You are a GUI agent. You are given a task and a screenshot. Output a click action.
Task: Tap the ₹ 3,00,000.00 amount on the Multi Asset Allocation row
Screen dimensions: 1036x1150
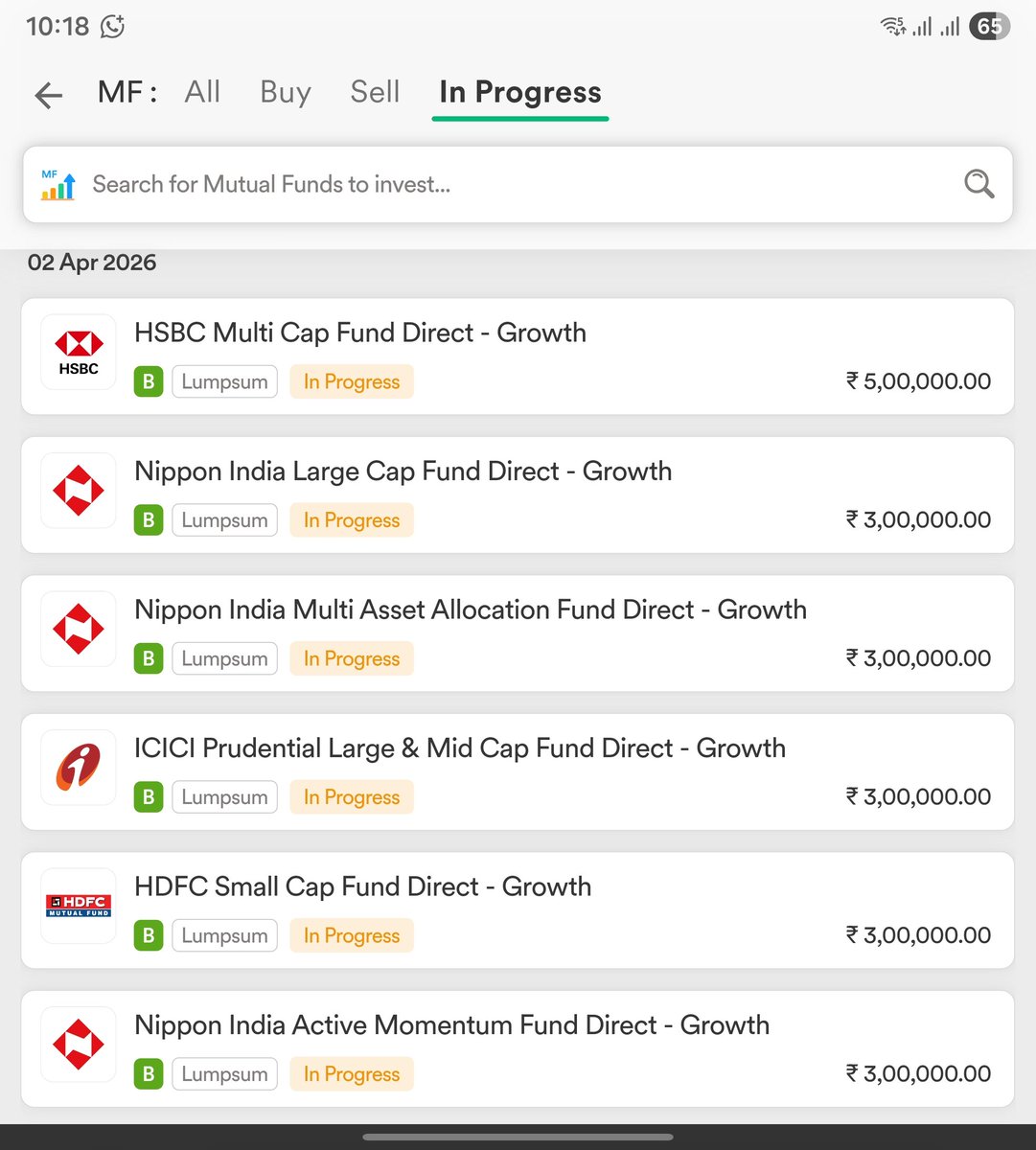click(918, 658)
